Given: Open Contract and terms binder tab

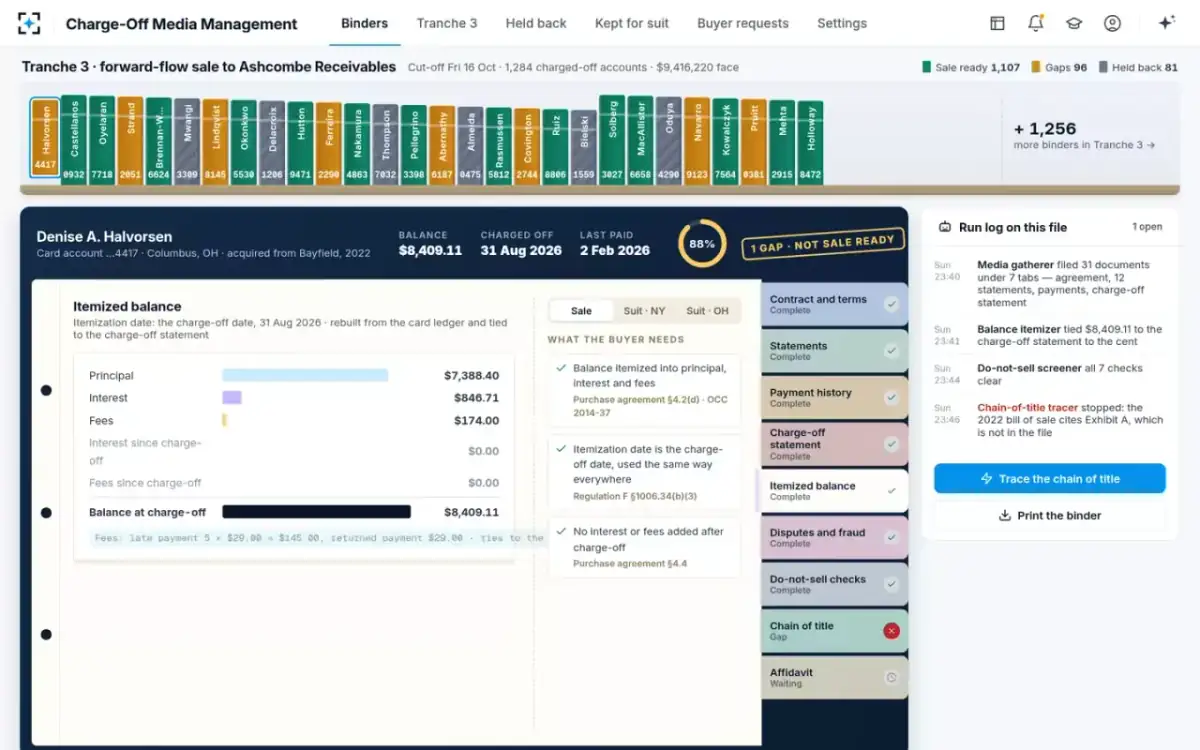Looking at the screenshot, I should click(x=834, y=304).
